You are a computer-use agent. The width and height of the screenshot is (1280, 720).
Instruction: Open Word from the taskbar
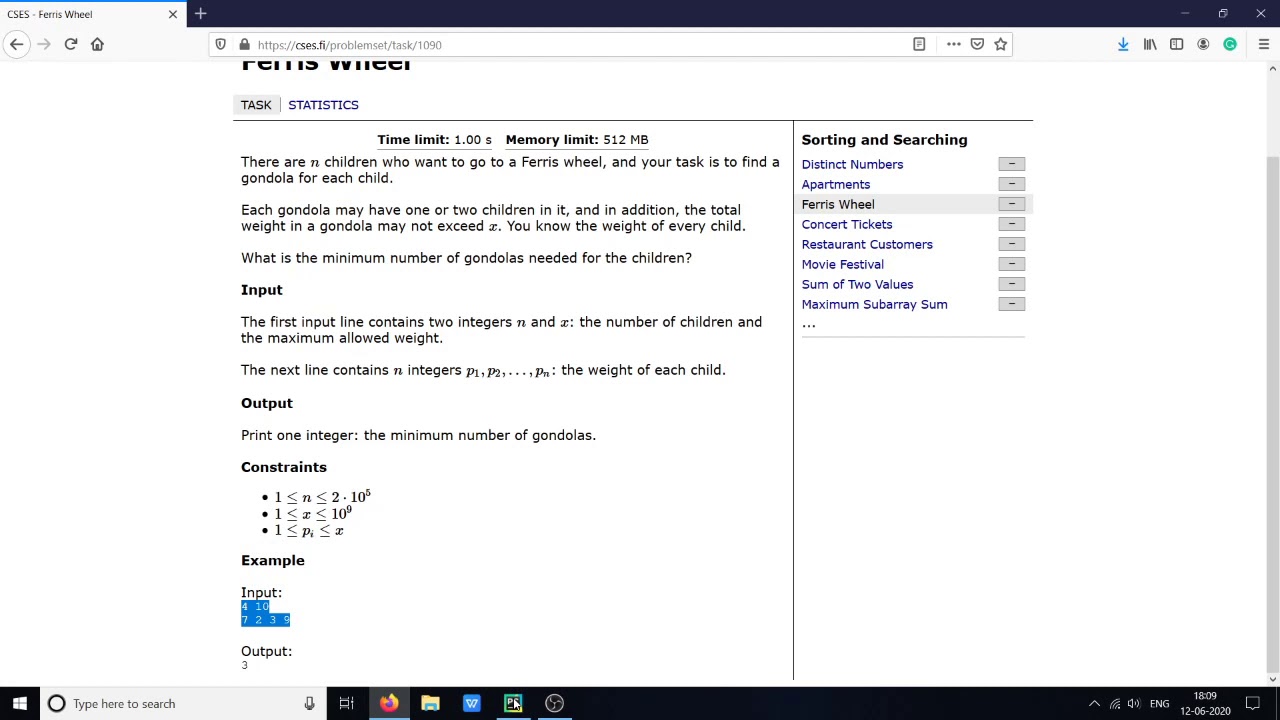point(471,703)
